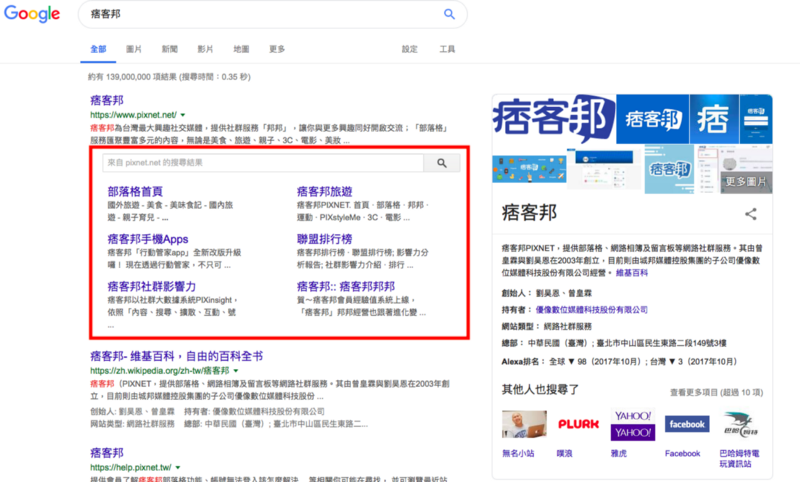The height and width of the screenshot is (482, 800).
Task: Expand dropdown arrow beside zh.wikipedia.org URL
Action: coord(236,371)
